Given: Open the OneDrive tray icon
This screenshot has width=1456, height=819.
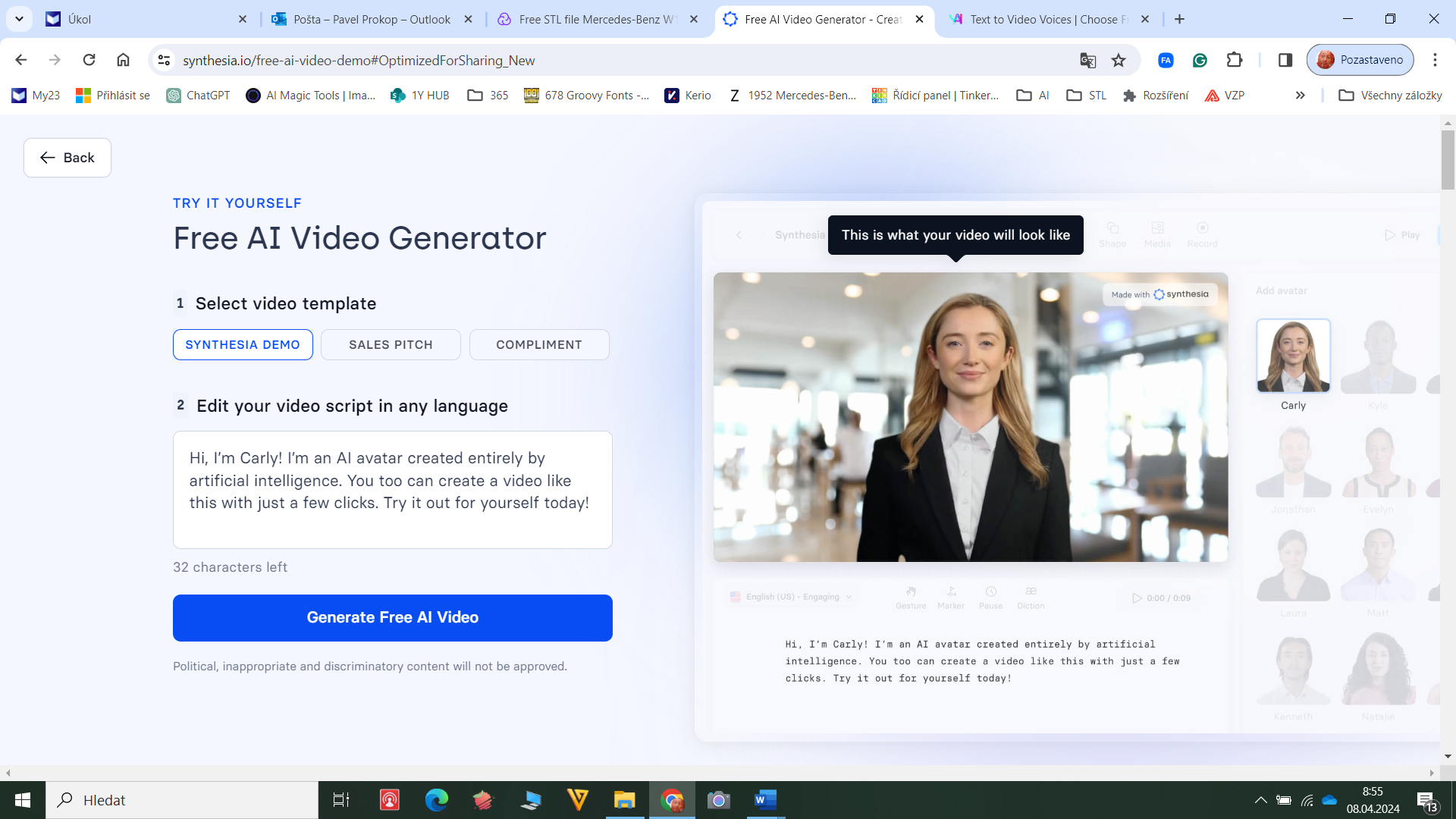Looking at the screenshot, I should click(x=1329, y=800).
